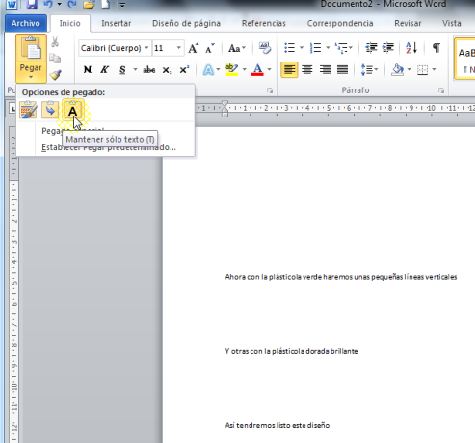The image size is (475, 443).
Task: Toggle italic formatting with K button
Action: (x=105, y=69)
